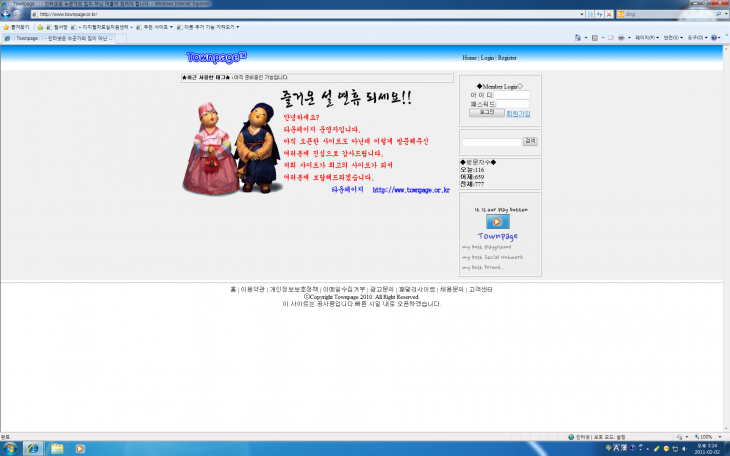Click 패밀리사이트 in the footer

tap(417, 289)
